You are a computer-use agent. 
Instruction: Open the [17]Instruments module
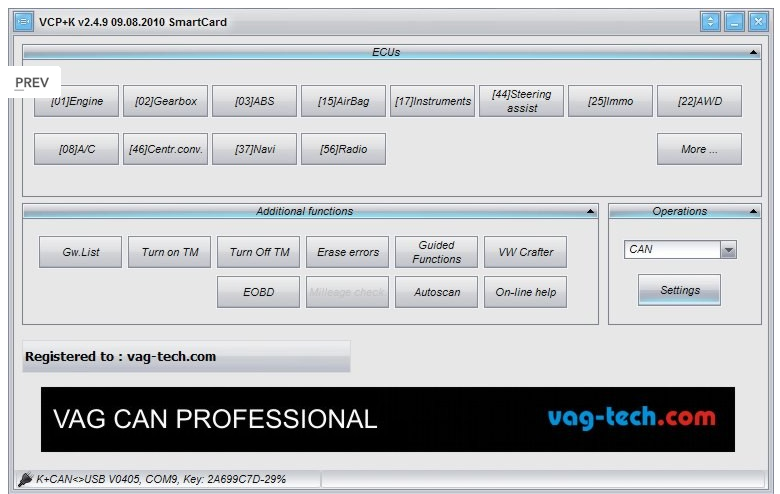tap(432, 101)
